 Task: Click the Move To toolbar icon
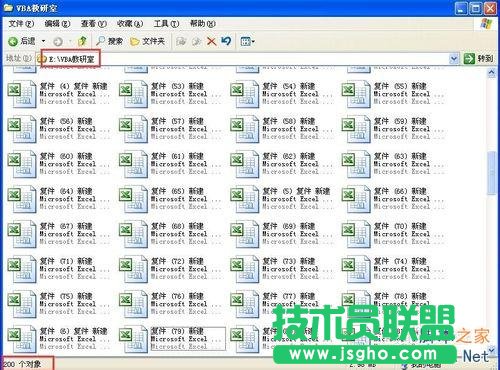click(181, 41)
